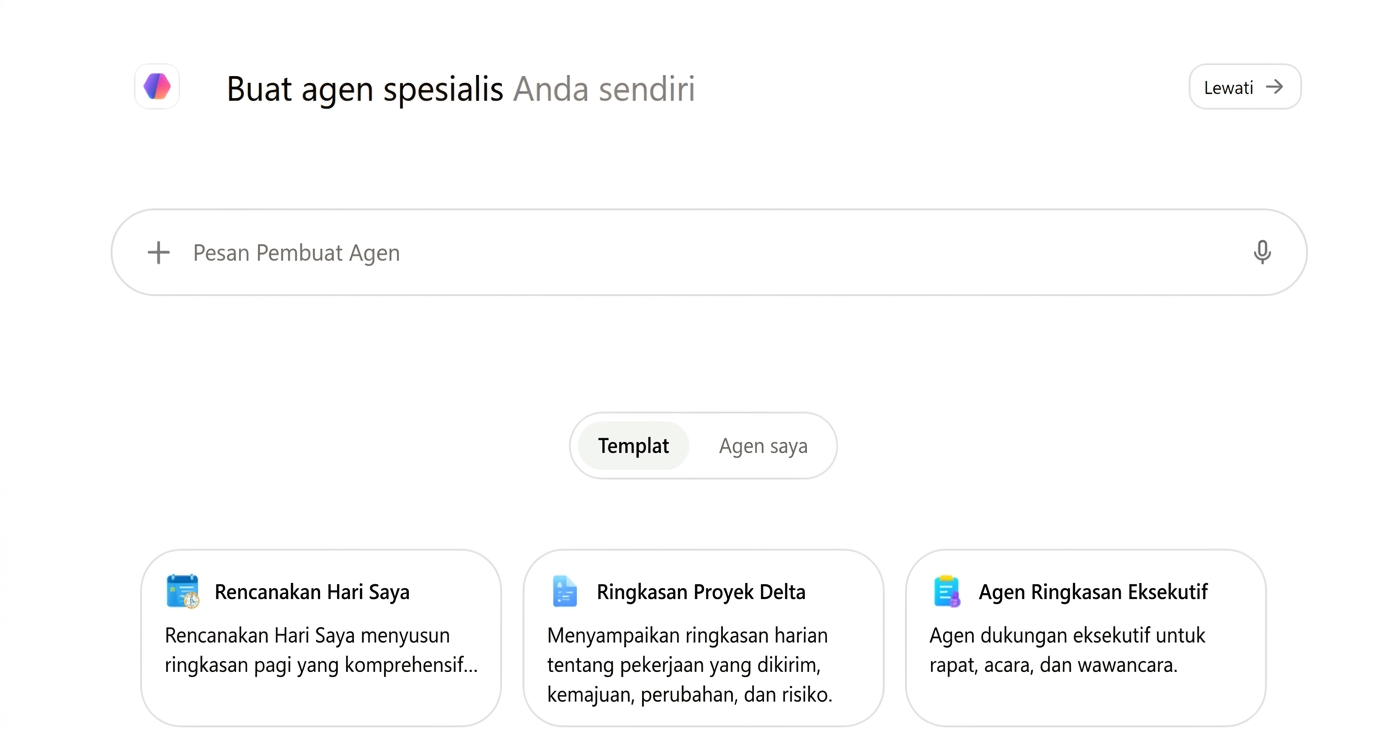Click the Anda sendiri gray heading text
The image size is (1390, 752).
604,89
